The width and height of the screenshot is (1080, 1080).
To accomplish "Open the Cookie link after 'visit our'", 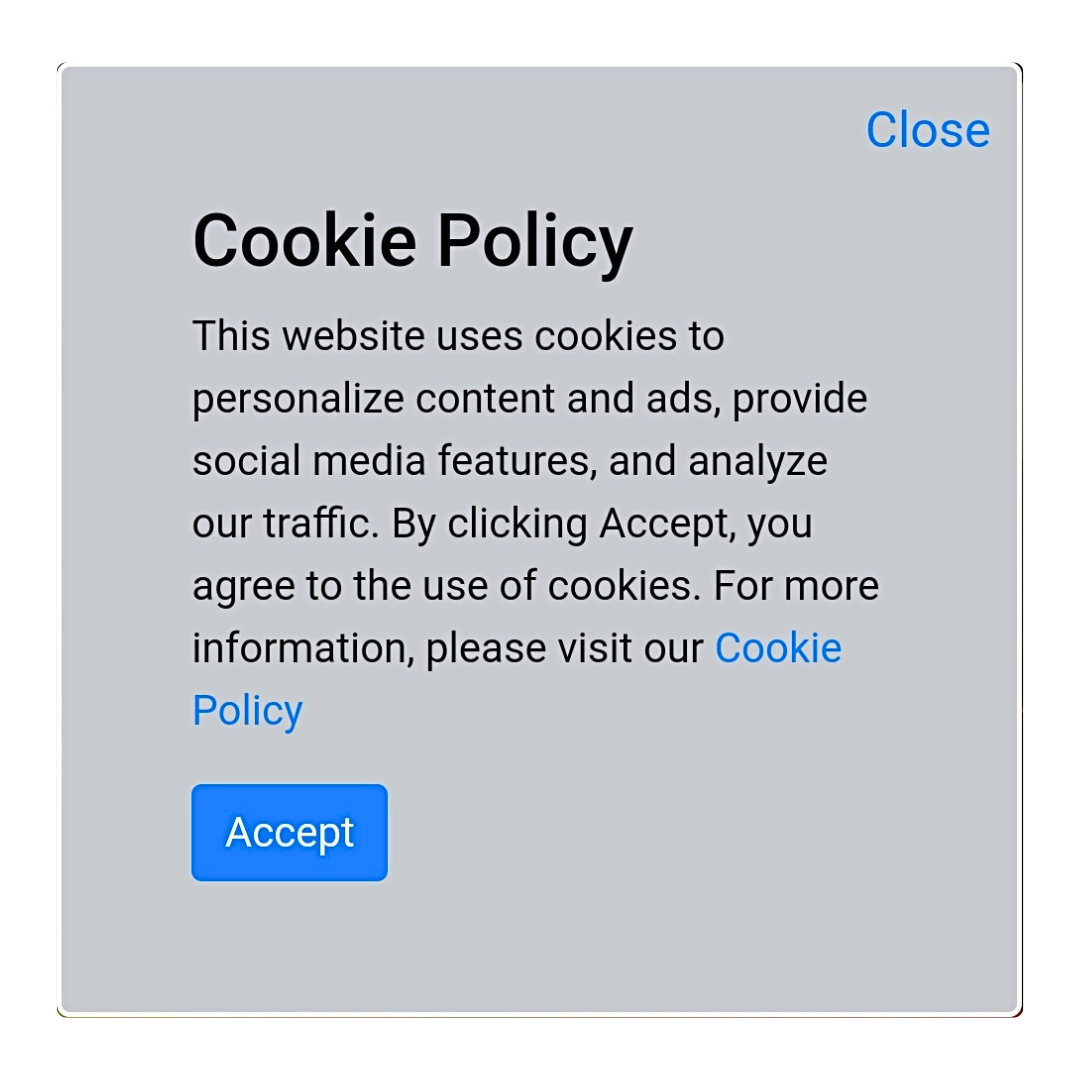I will pyautogui.click(x=778, y=648).
